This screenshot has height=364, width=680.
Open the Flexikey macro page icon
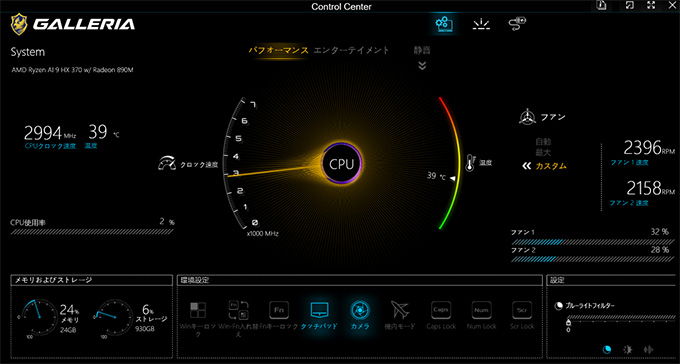(517, 24)
